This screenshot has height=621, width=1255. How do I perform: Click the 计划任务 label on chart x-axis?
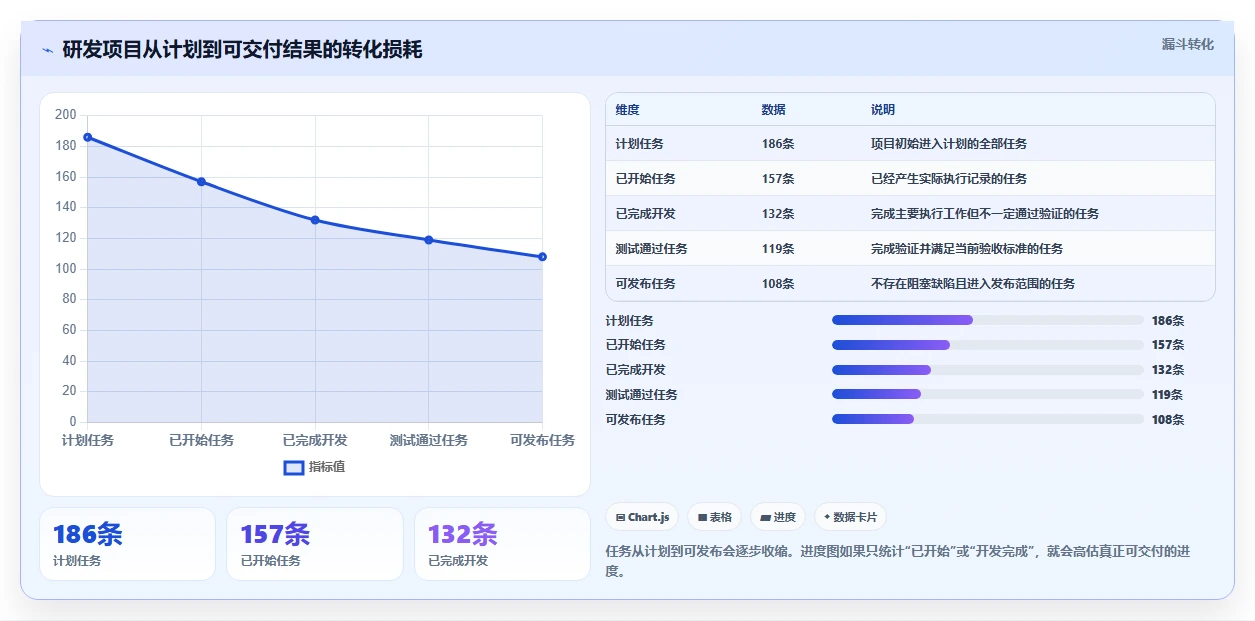(x=88, y=440)
